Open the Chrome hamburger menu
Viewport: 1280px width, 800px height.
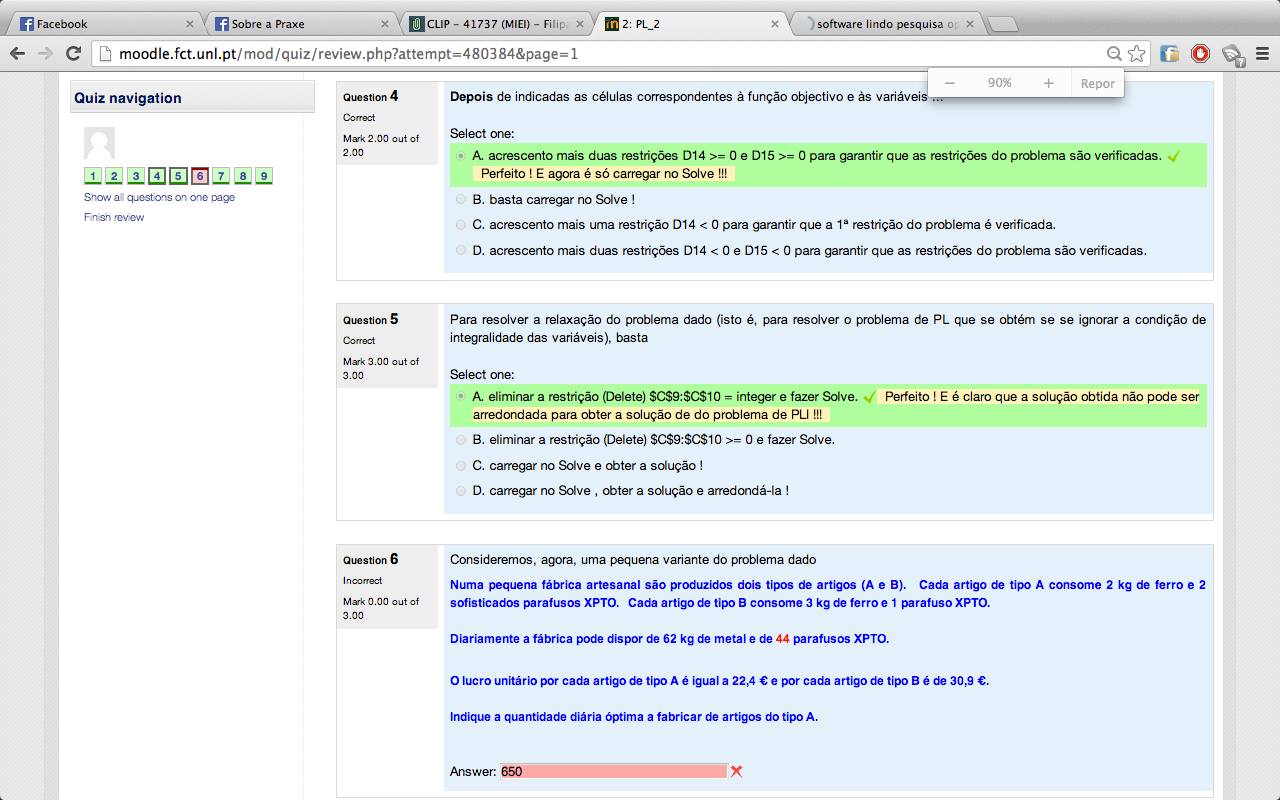pyautogui.click(x=1262, y=54)
